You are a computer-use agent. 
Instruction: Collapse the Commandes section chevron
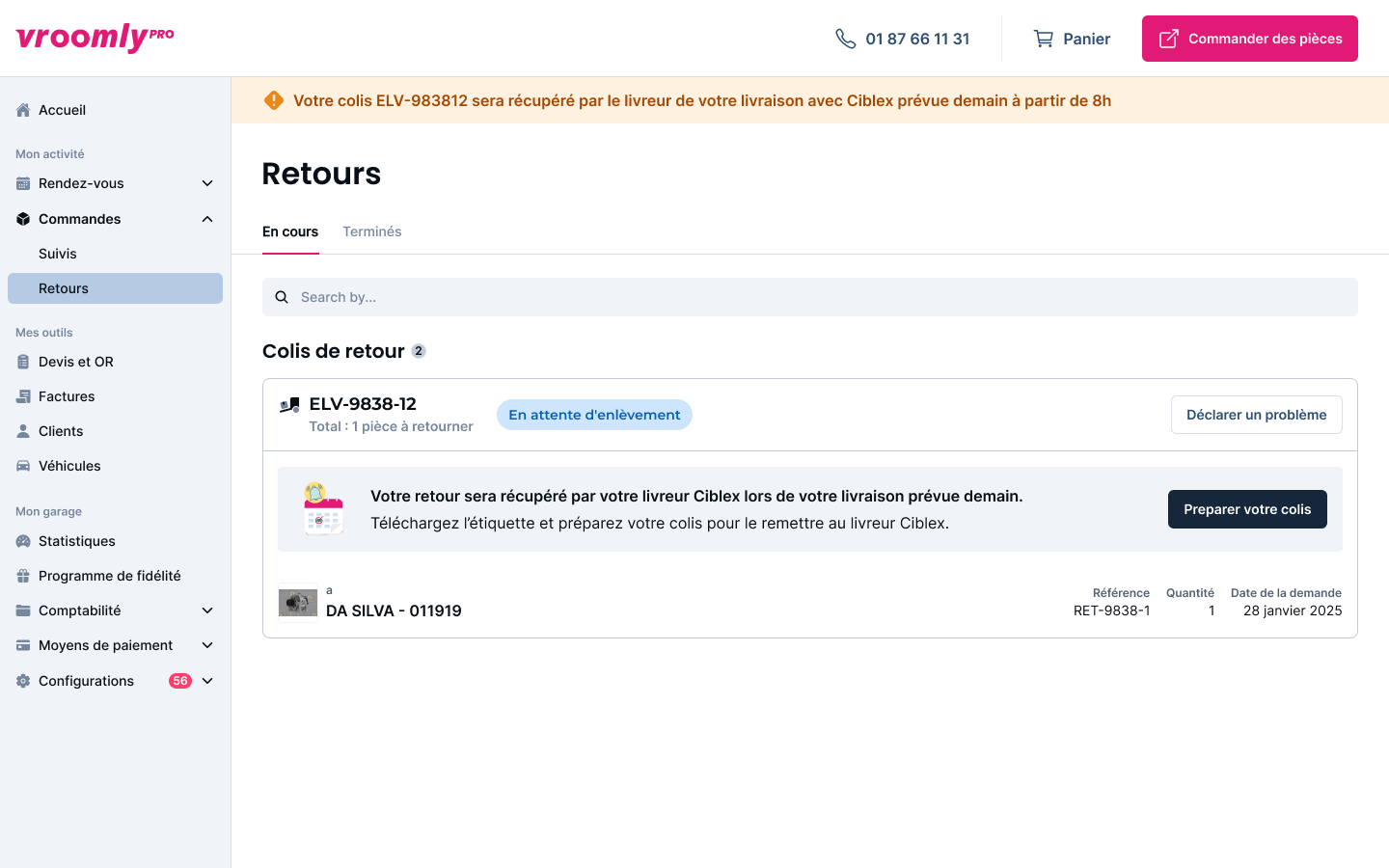tap(207, 219)
